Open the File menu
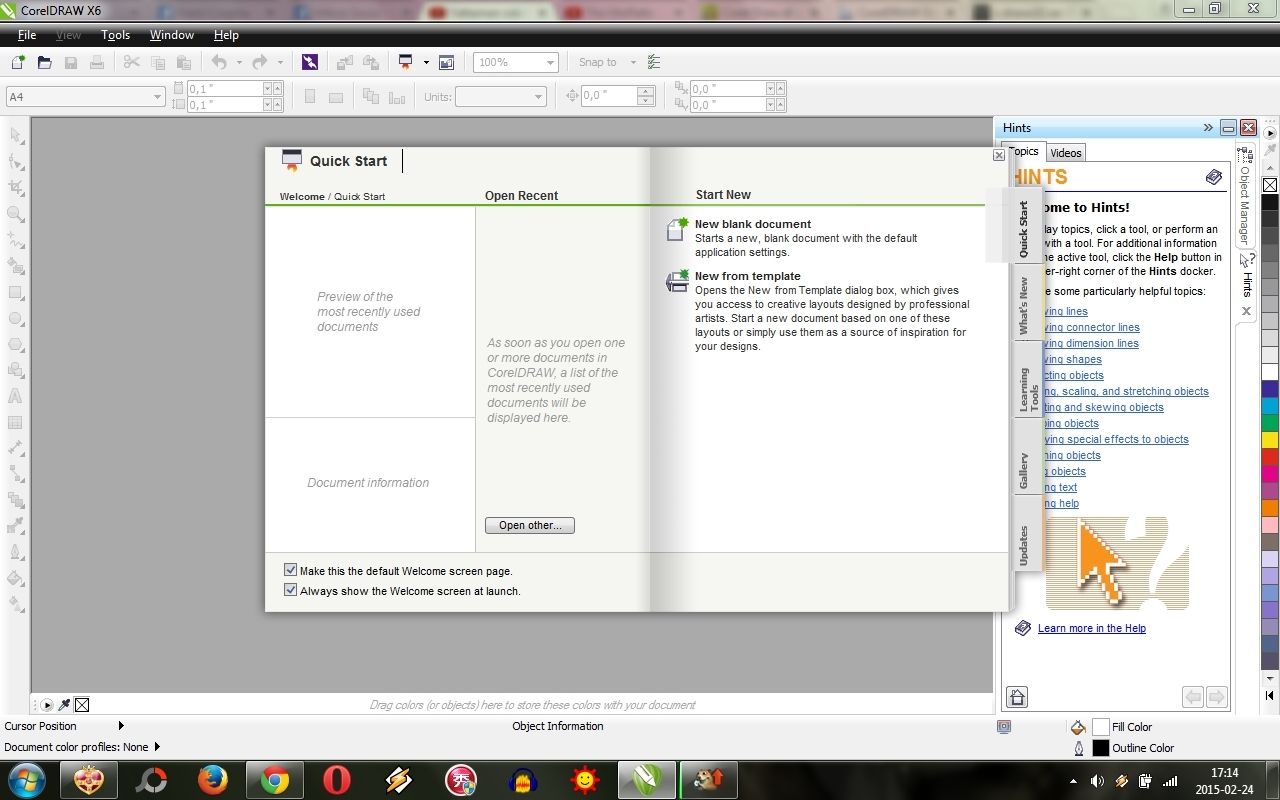This screenshot has height=800, width=1280. 27,34
